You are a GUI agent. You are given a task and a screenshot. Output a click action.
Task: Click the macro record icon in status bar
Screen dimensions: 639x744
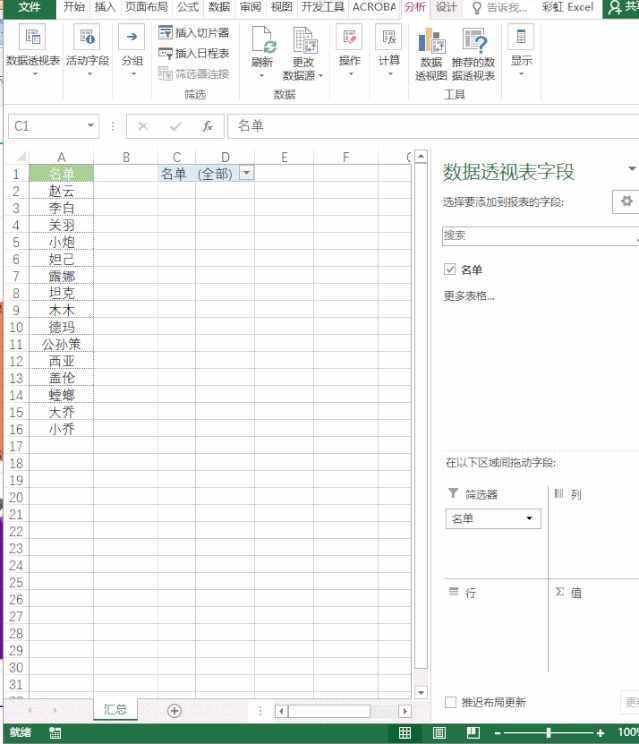tap(55, 733)
